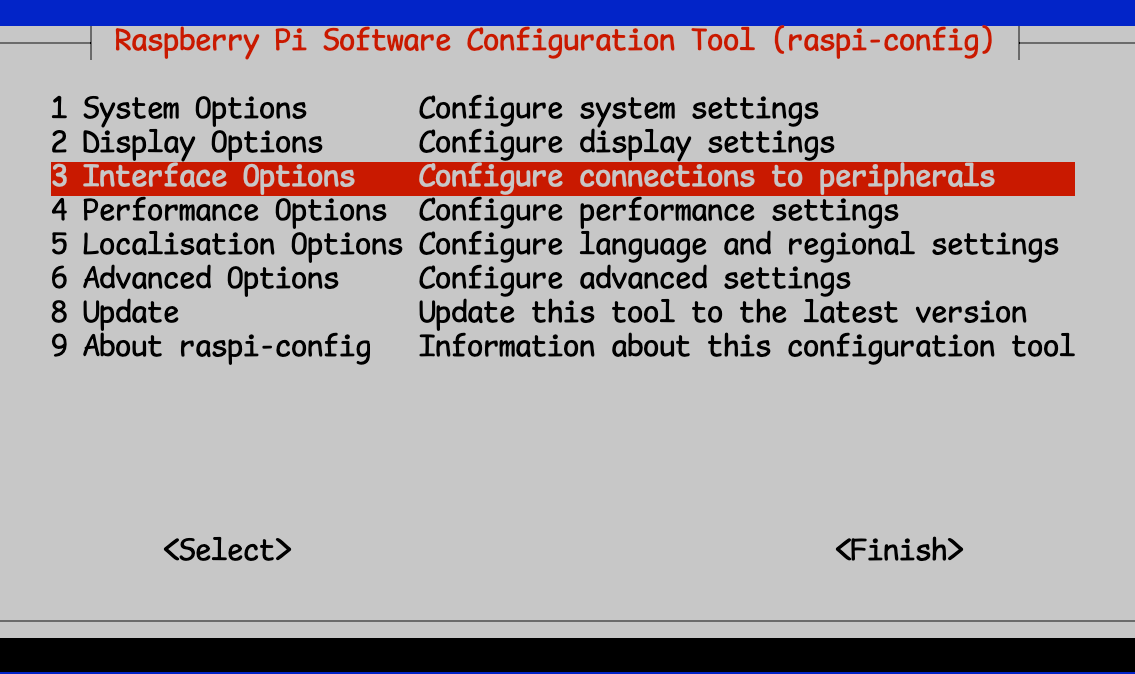Click "Information about this configuration tool" text

click(x=746, y=347)
